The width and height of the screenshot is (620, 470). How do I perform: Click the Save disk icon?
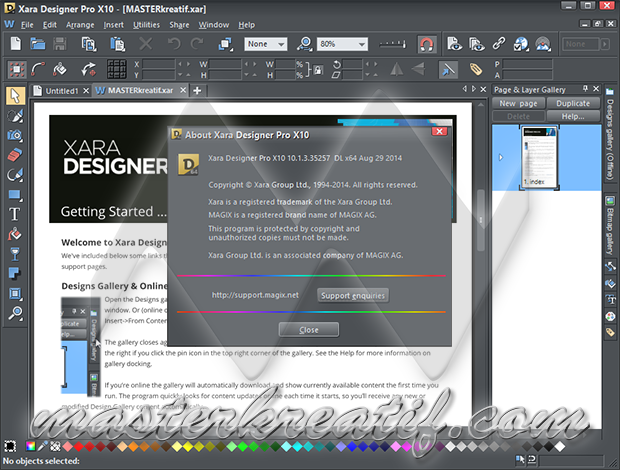coord(60,43)
